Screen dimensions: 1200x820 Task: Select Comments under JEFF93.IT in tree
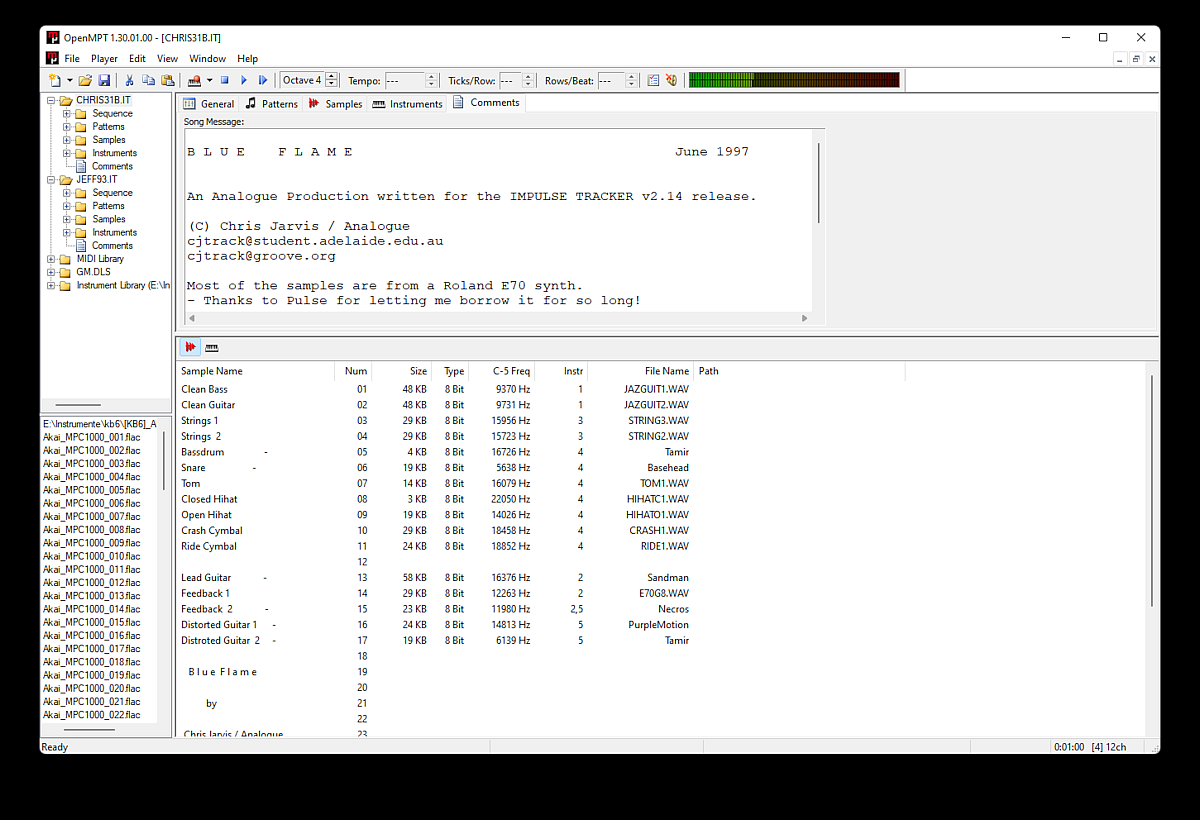click(112, 245)
